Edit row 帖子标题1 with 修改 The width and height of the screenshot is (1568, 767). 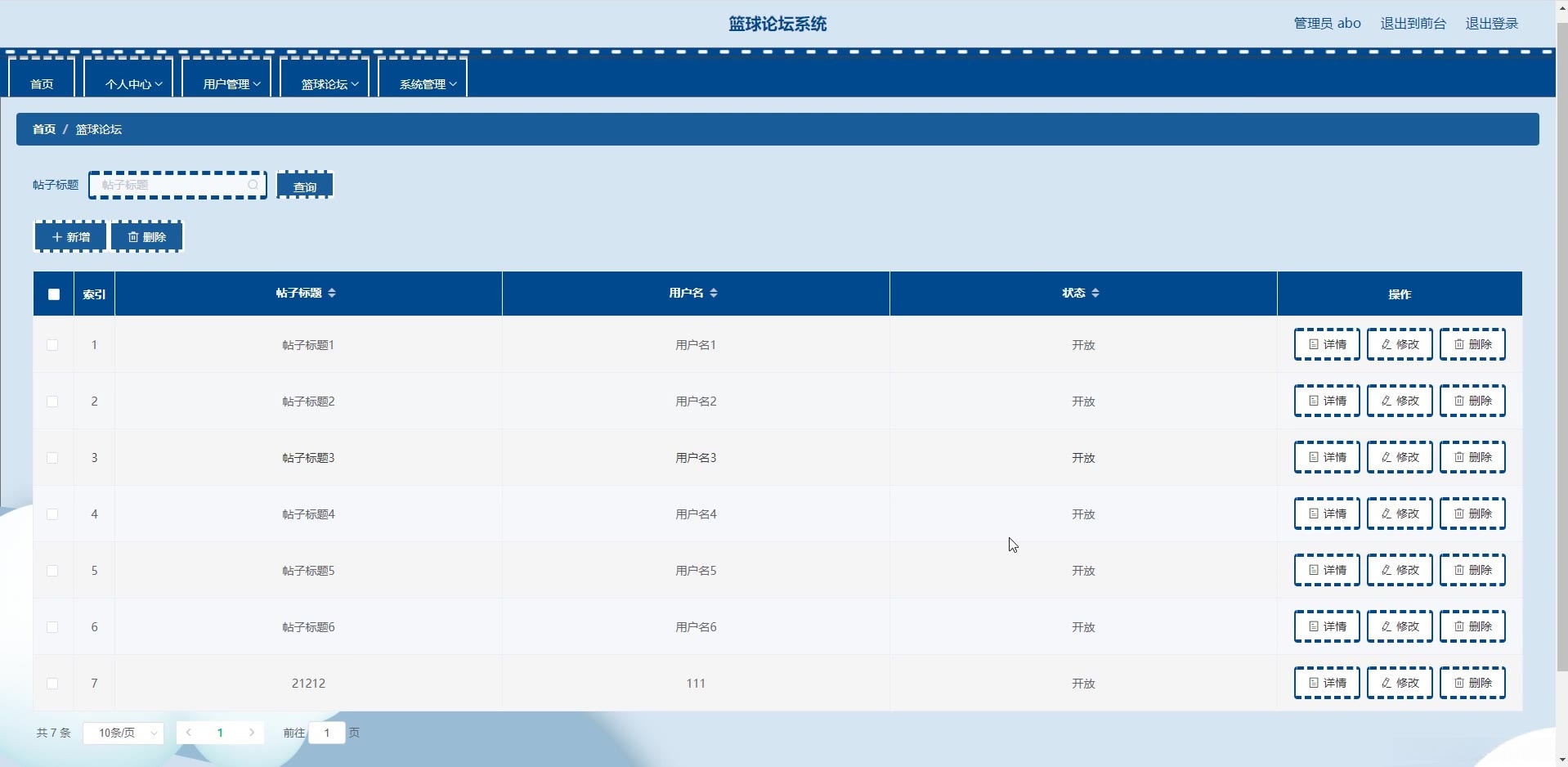[1400, 344]
